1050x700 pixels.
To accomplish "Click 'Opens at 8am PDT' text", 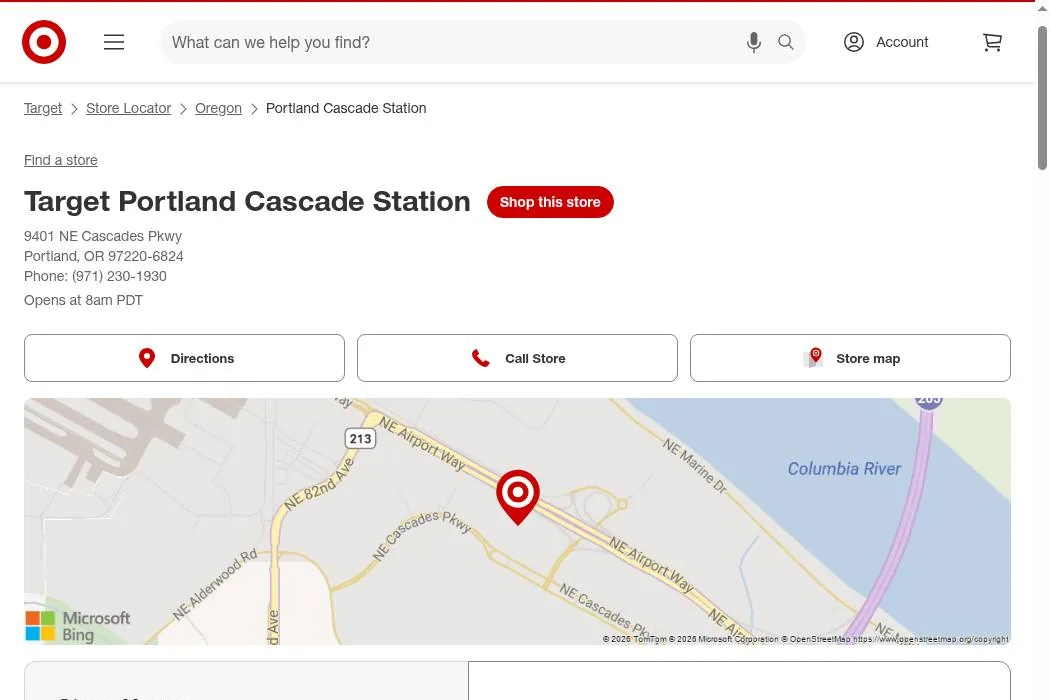I will click(x=83, y=300).
